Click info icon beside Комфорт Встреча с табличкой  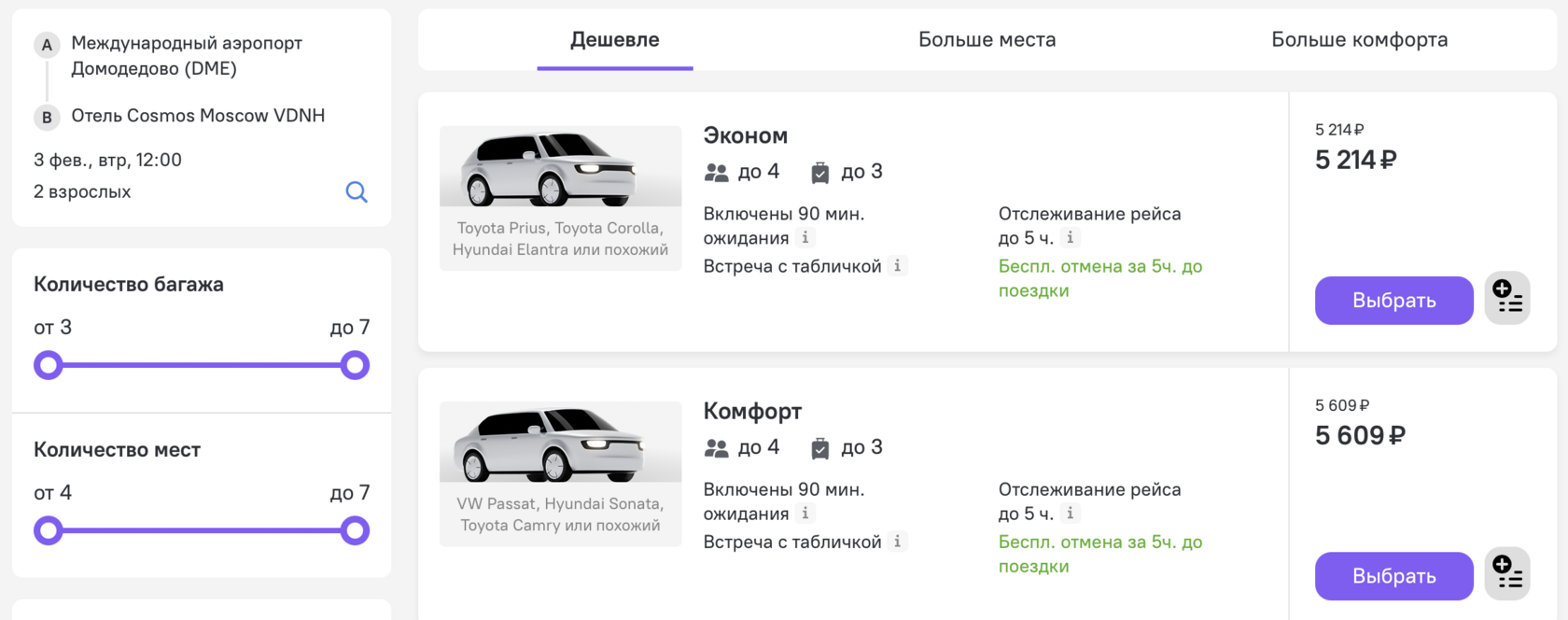tap(897, 542)
